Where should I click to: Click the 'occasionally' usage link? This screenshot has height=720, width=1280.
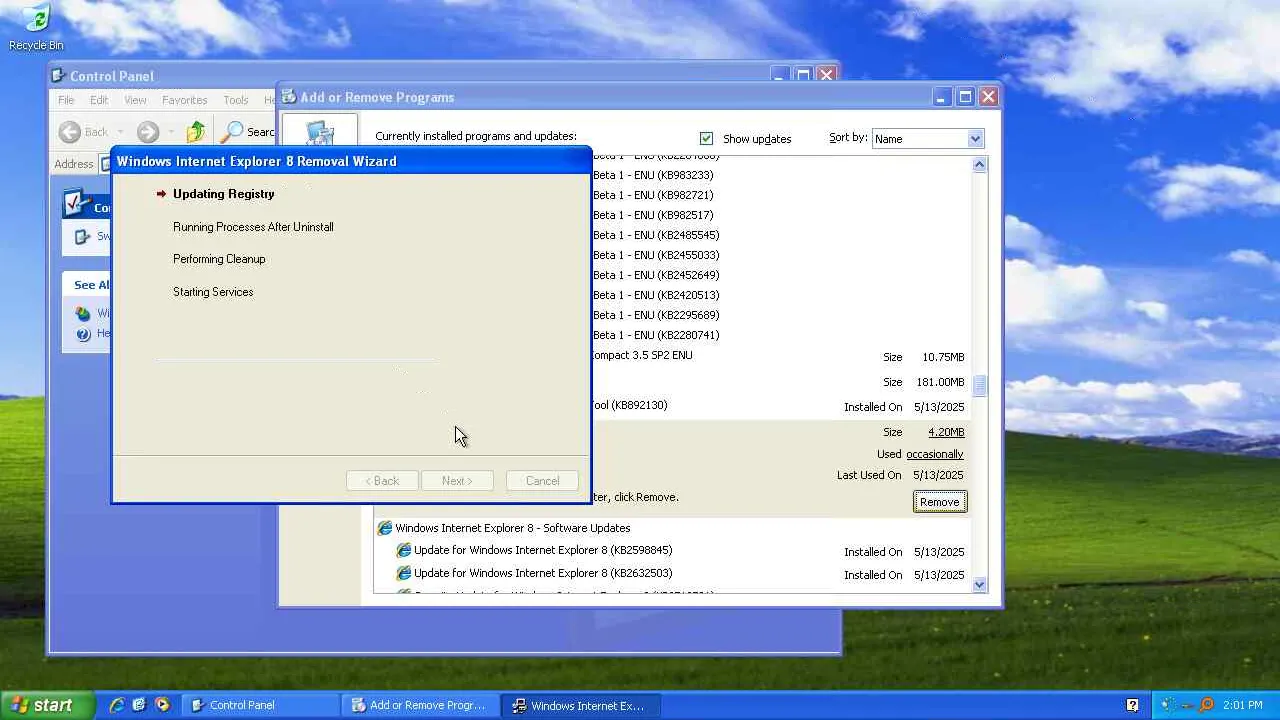click(x=935, y=454)
